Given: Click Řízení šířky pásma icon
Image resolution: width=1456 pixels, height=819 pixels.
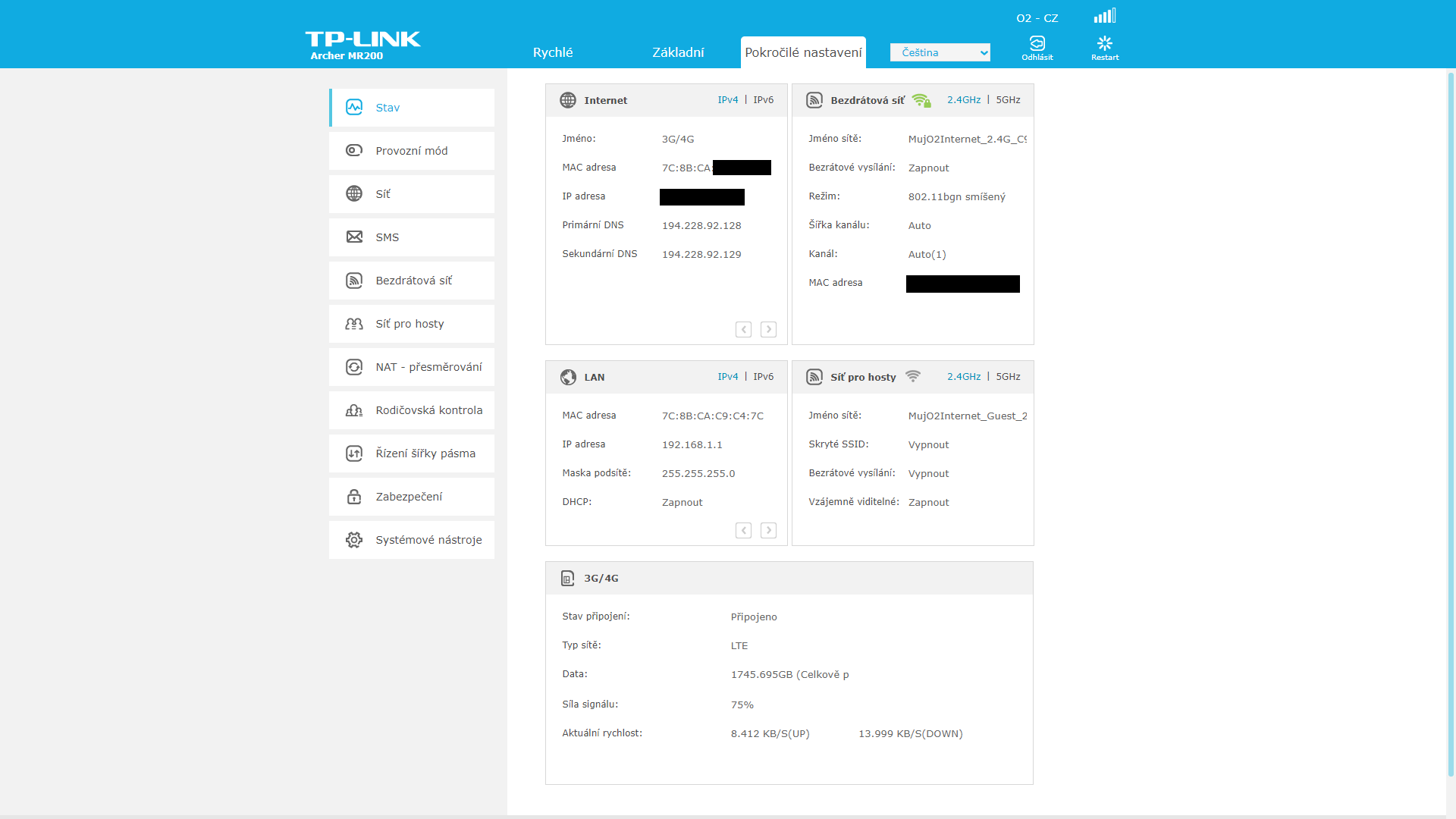Looking at the screenshot, I should pos(354,453).
